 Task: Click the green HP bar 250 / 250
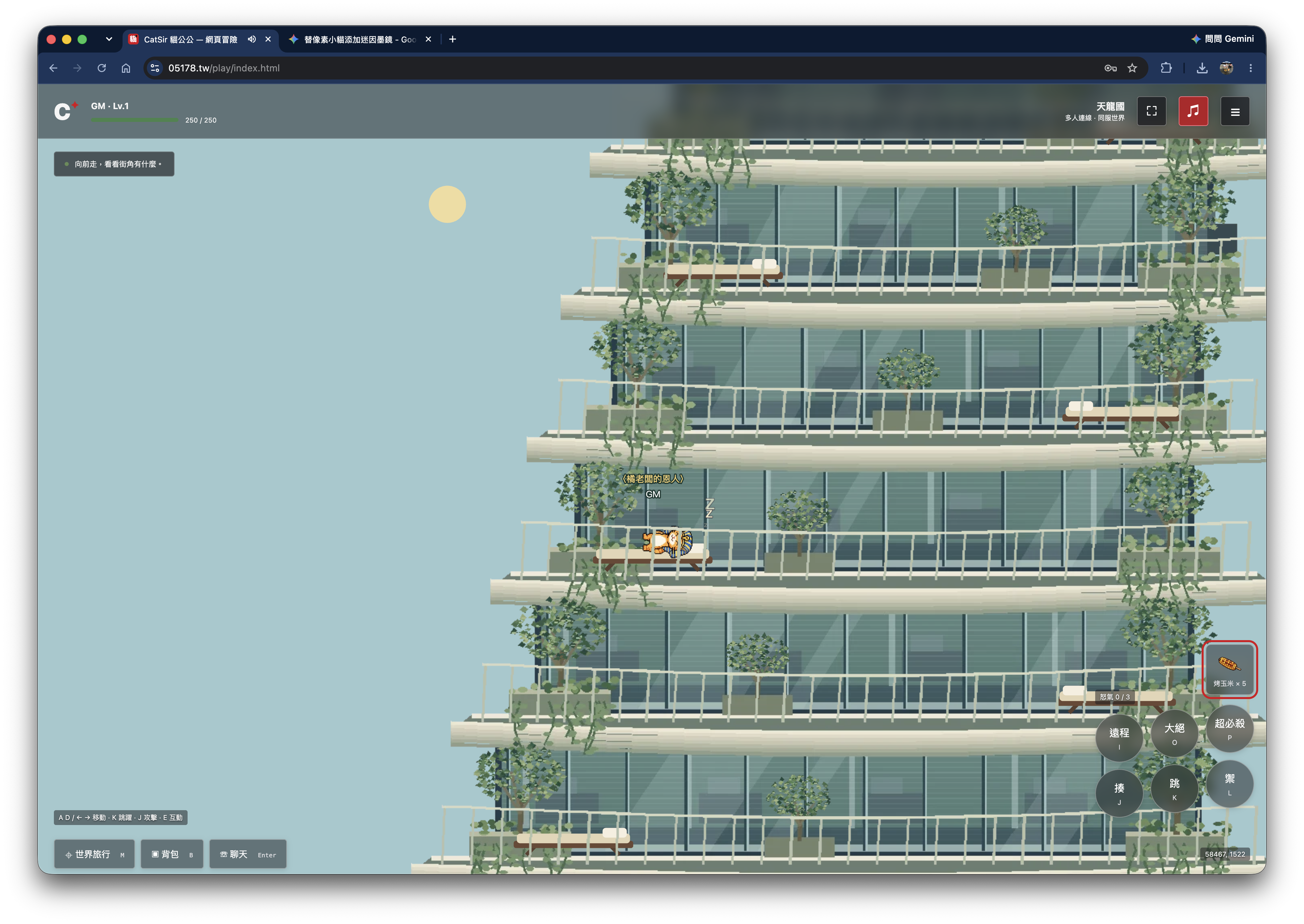coord(135,120)
